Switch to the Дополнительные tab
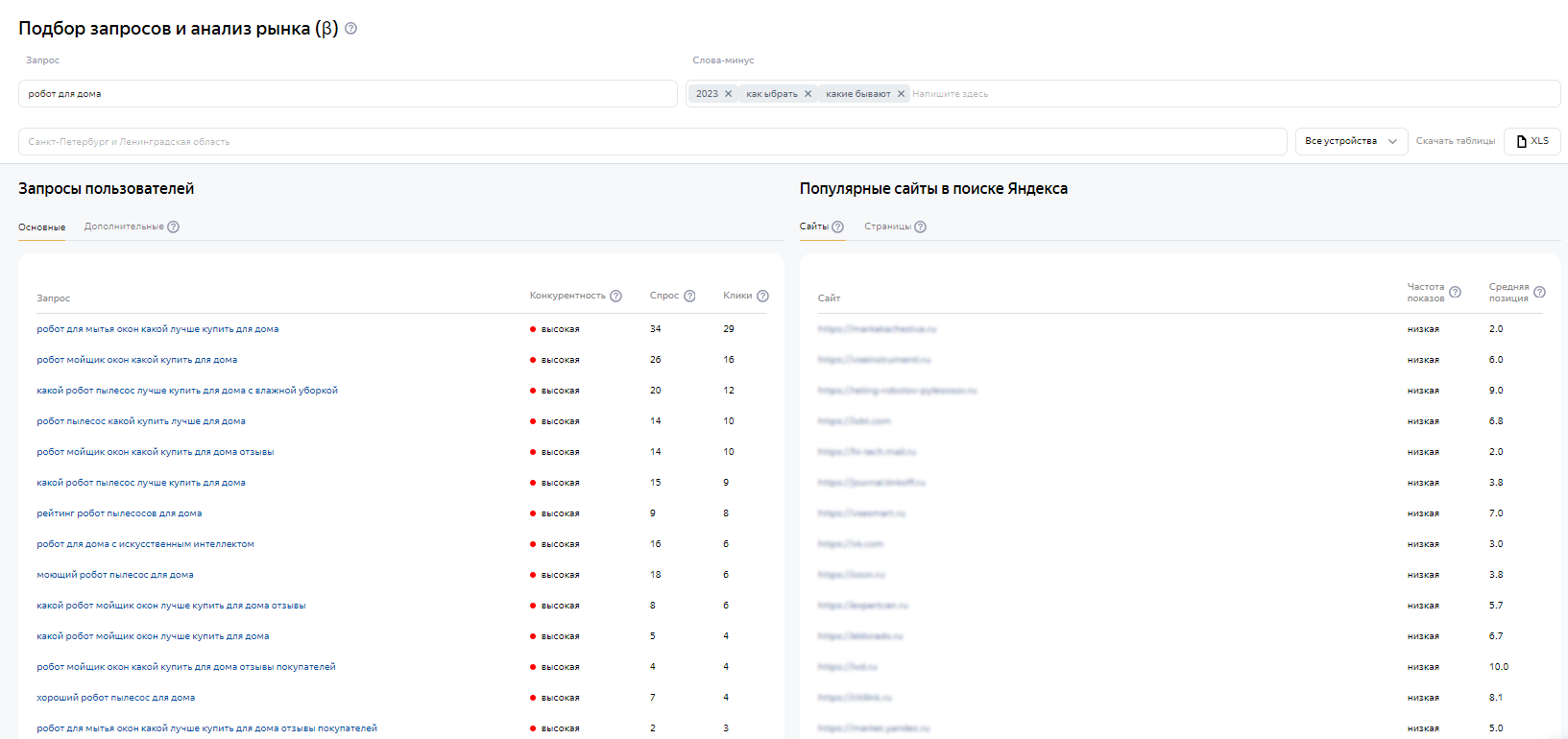The height and width of the screenshot is (739, 1568). coord(124,227)
